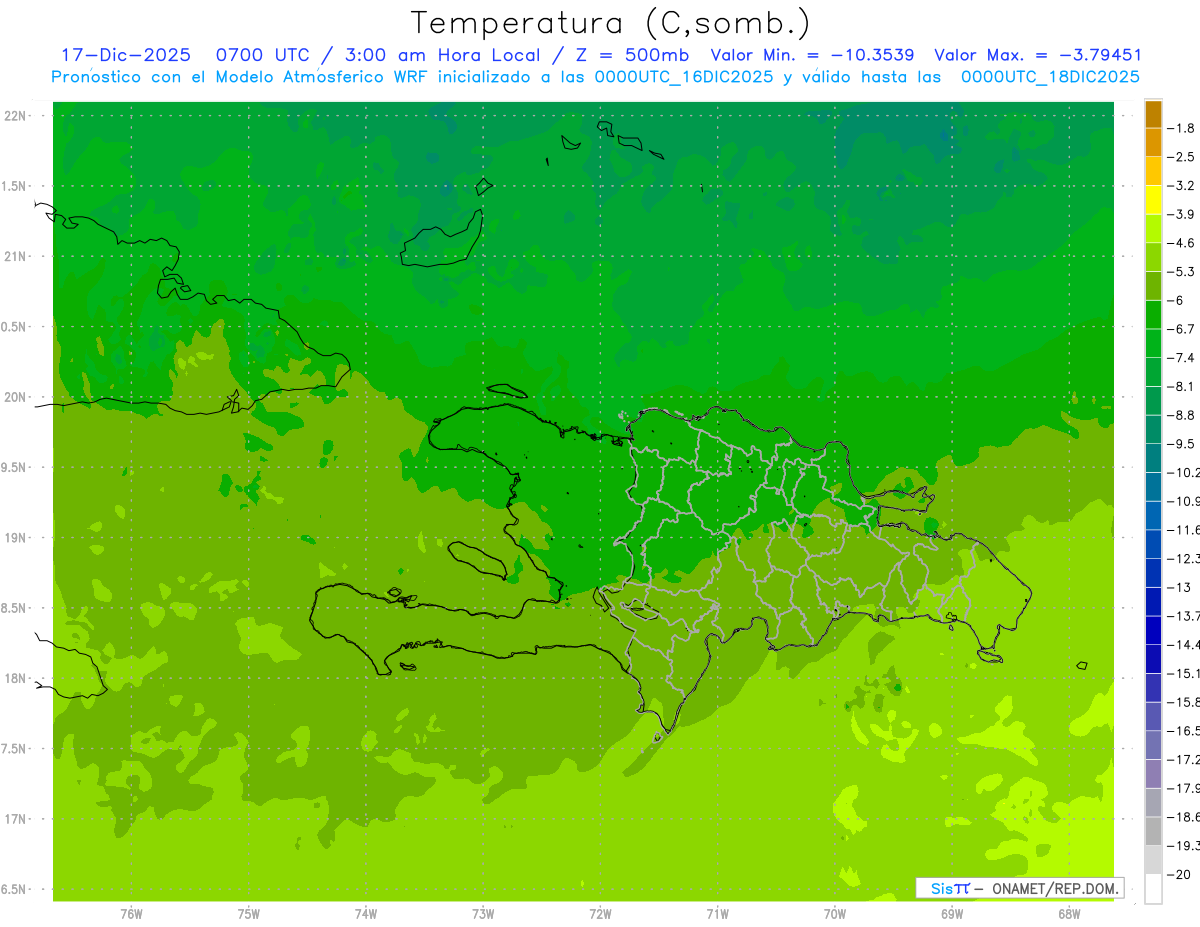
Task: Click the '17N' latitude label
Action: point(15,819)
